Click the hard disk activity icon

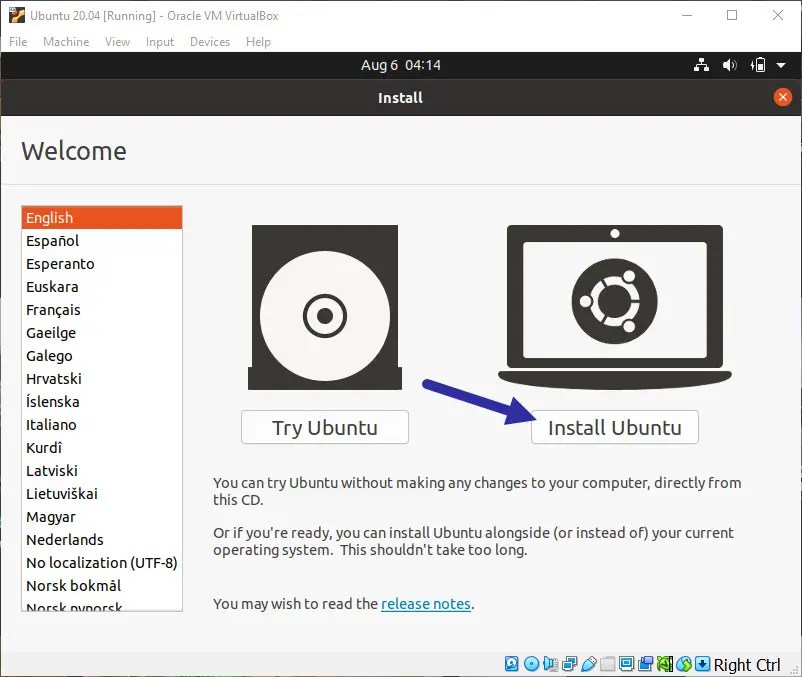(511, 664)
